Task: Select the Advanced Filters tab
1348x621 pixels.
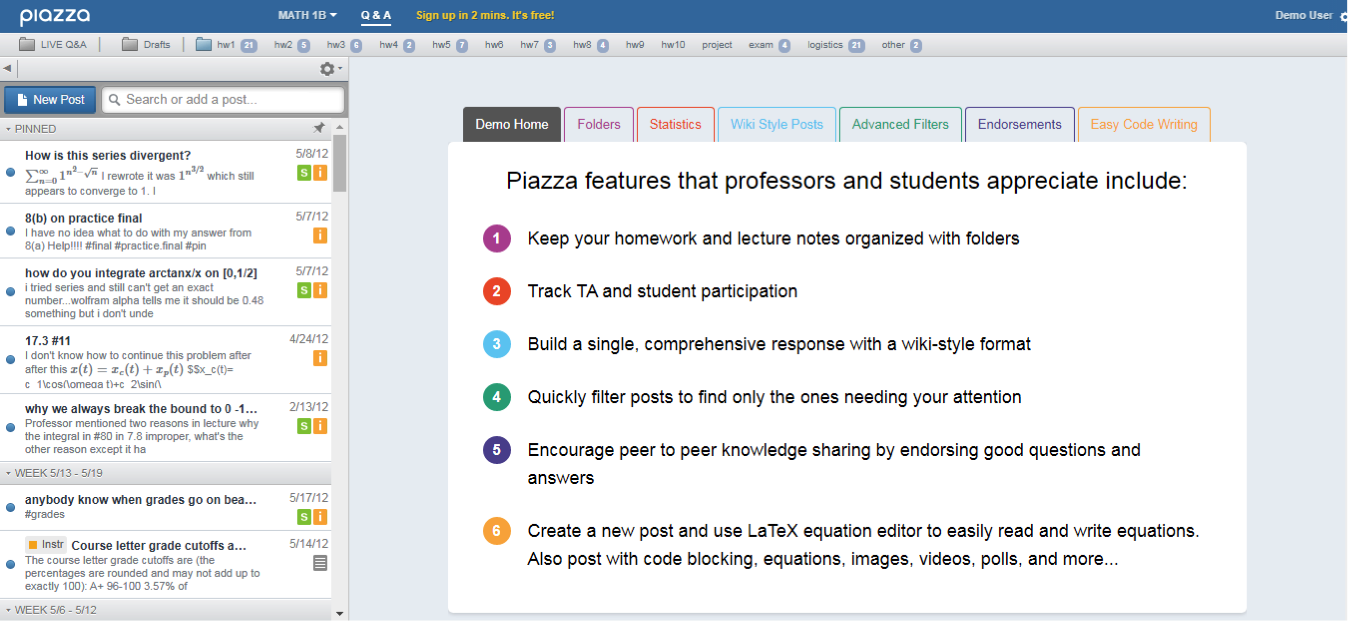Action: pos(900,125)
